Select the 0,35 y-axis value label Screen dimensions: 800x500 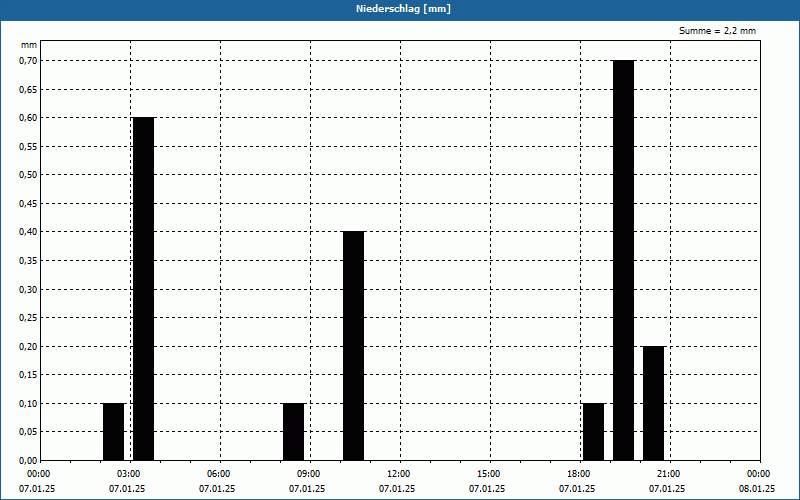(27, 260)
